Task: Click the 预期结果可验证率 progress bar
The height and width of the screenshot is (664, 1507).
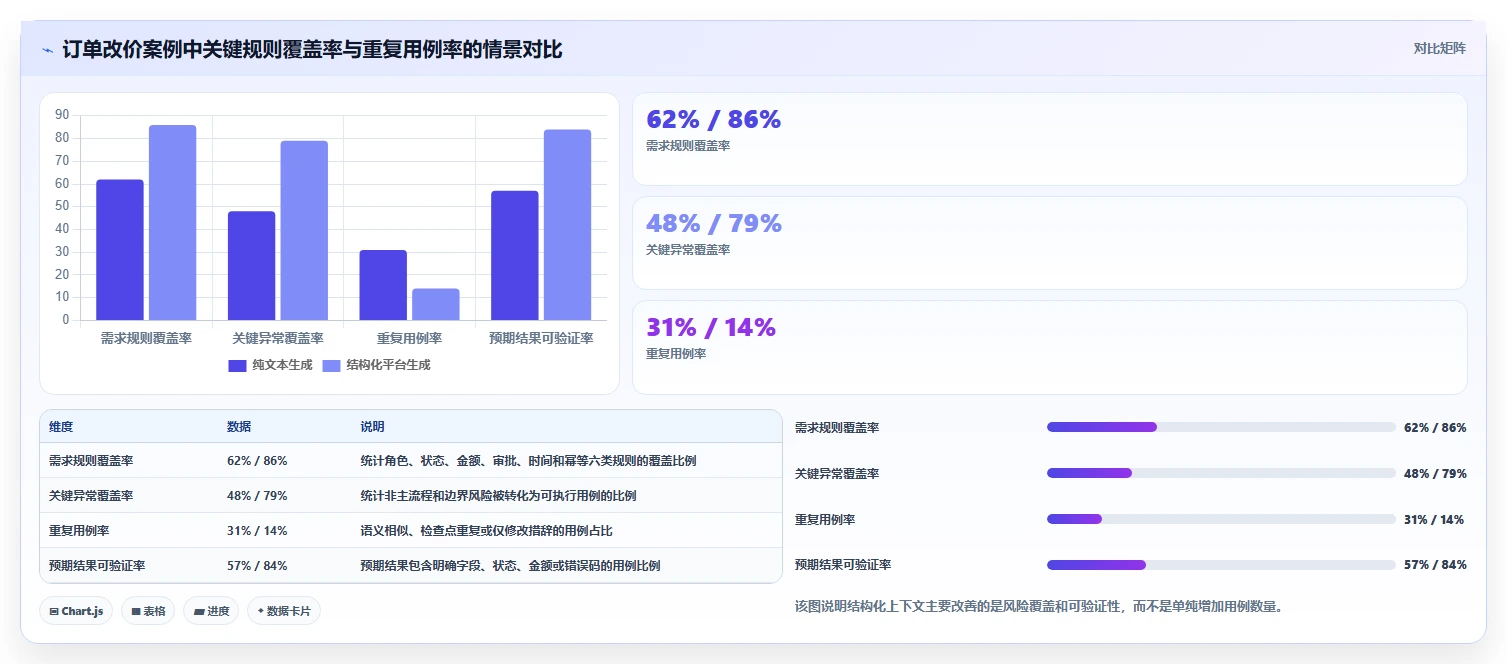Action: pyautogui.click(x=1221, y=565)
